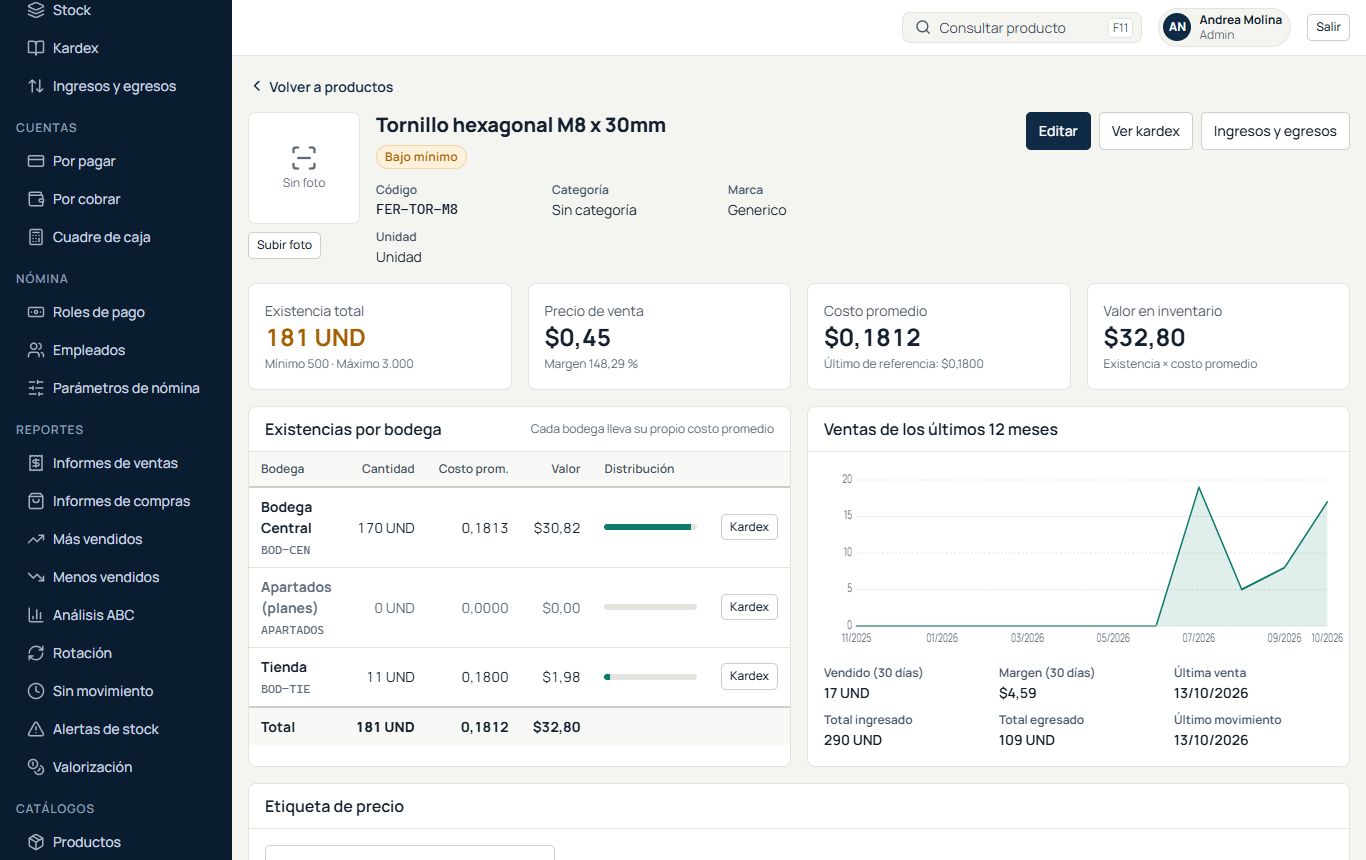Click the Ingresos y egresos arrows icon

pos(36,86)
